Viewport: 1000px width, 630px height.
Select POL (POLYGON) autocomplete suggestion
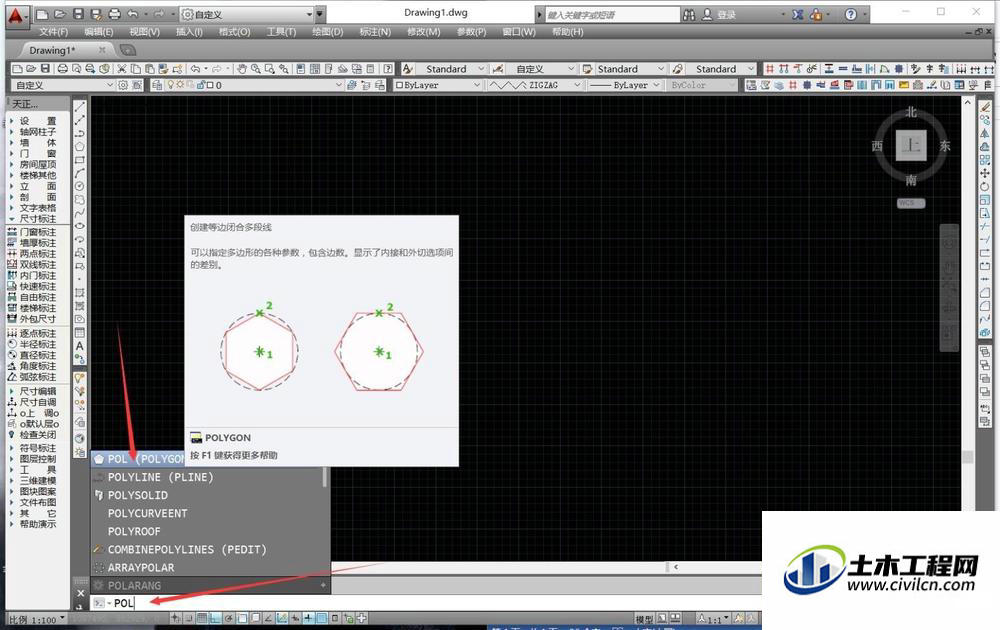pos(138,458)
